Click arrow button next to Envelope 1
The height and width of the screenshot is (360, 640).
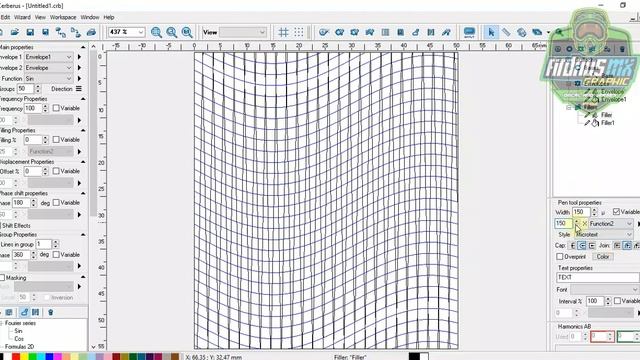tap(80, 57)
